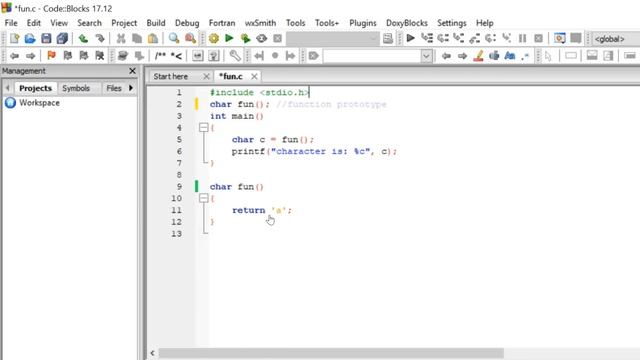Image resolution: width=640 pixels, height=360 pixels.
Task: Click the Replace magnifier icon
Action: coord(190,39)
